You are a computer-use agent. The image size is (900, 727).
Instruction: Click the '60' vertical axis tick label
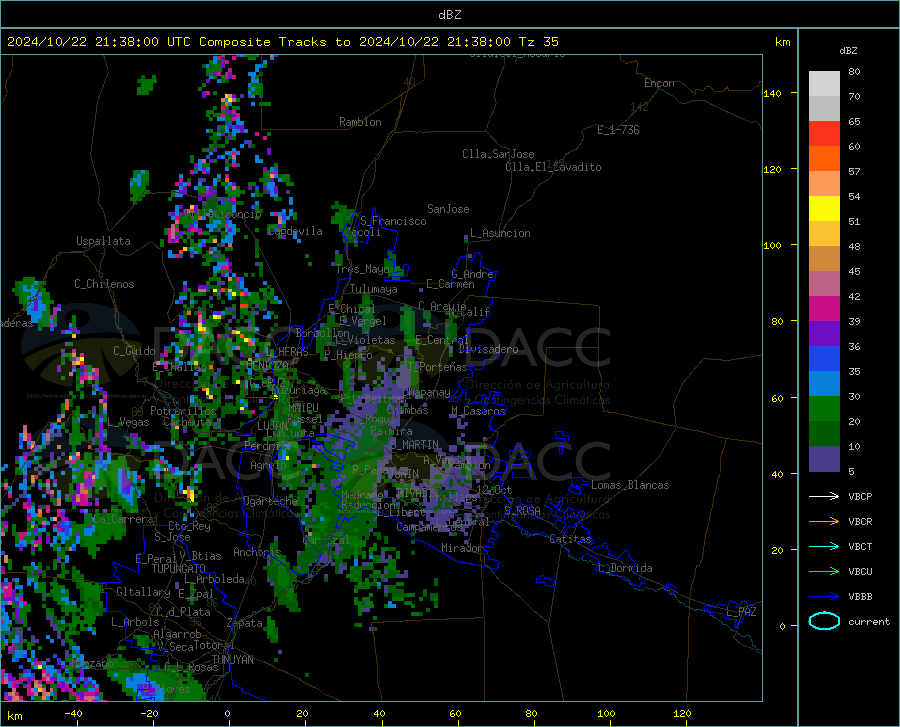(x=777, y=398)
